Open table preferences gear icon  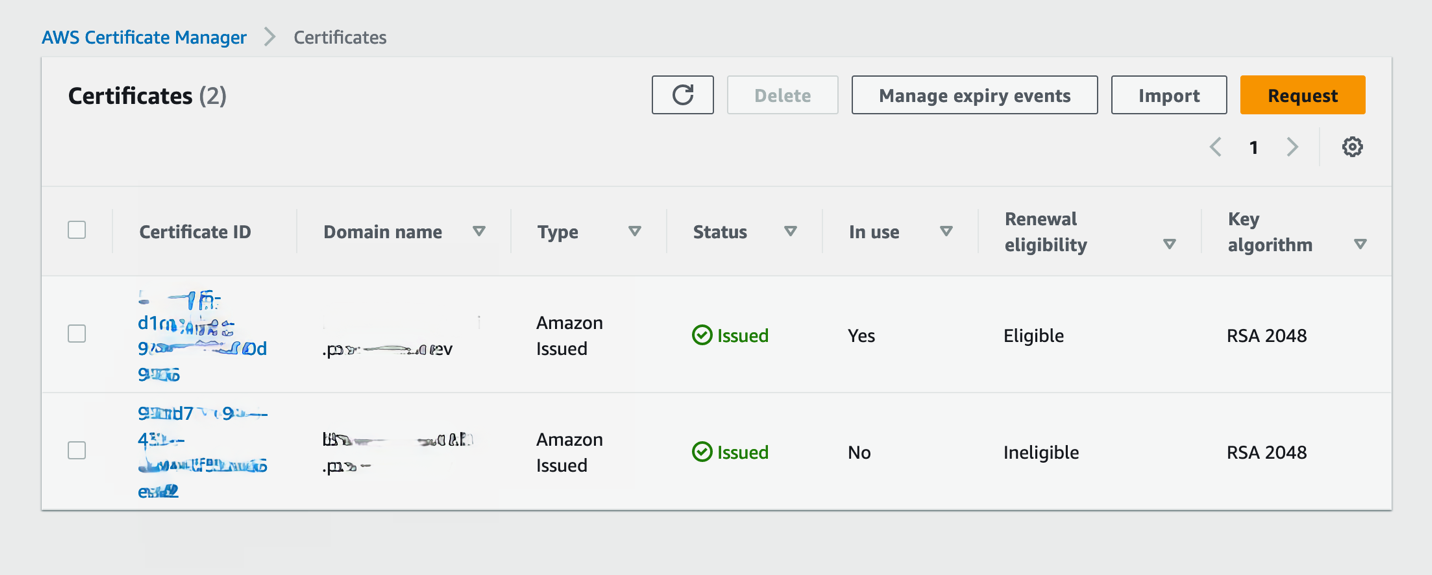coord(1352,147)
